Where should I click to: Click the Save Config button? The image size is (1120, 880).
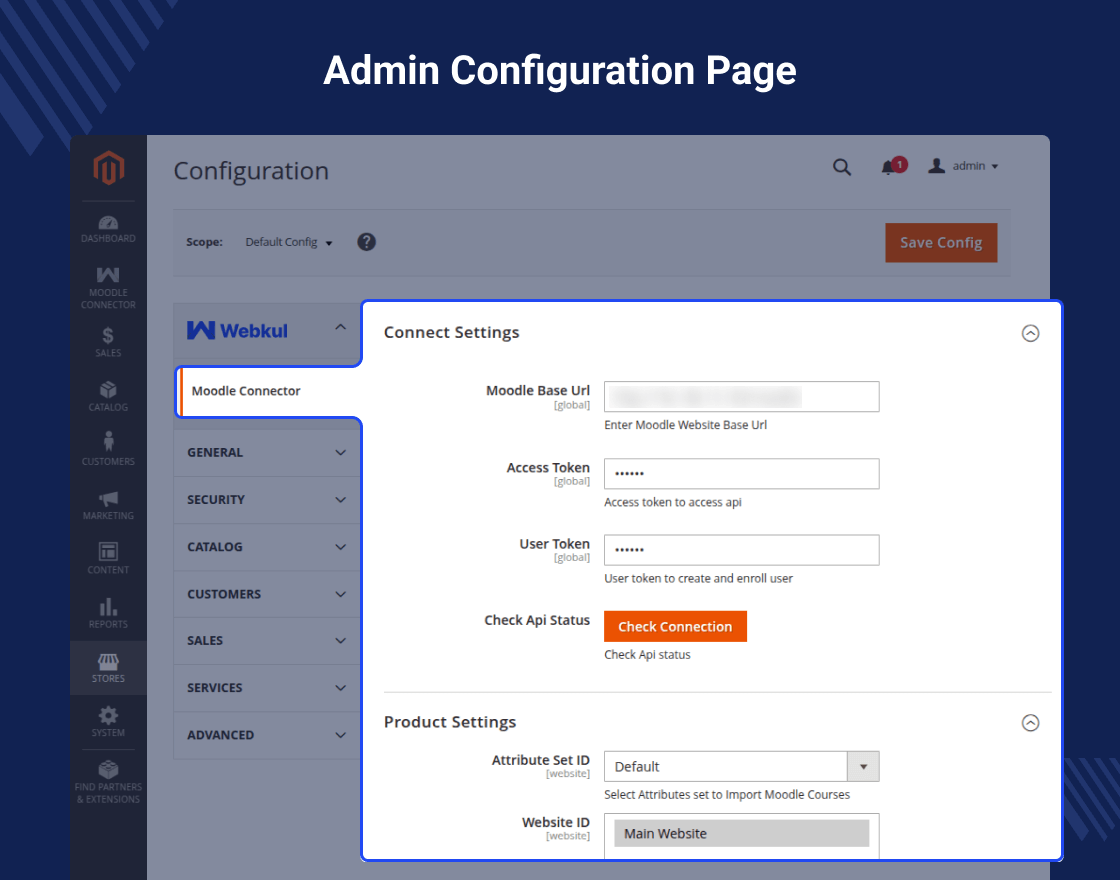click(x=941, y=243)
